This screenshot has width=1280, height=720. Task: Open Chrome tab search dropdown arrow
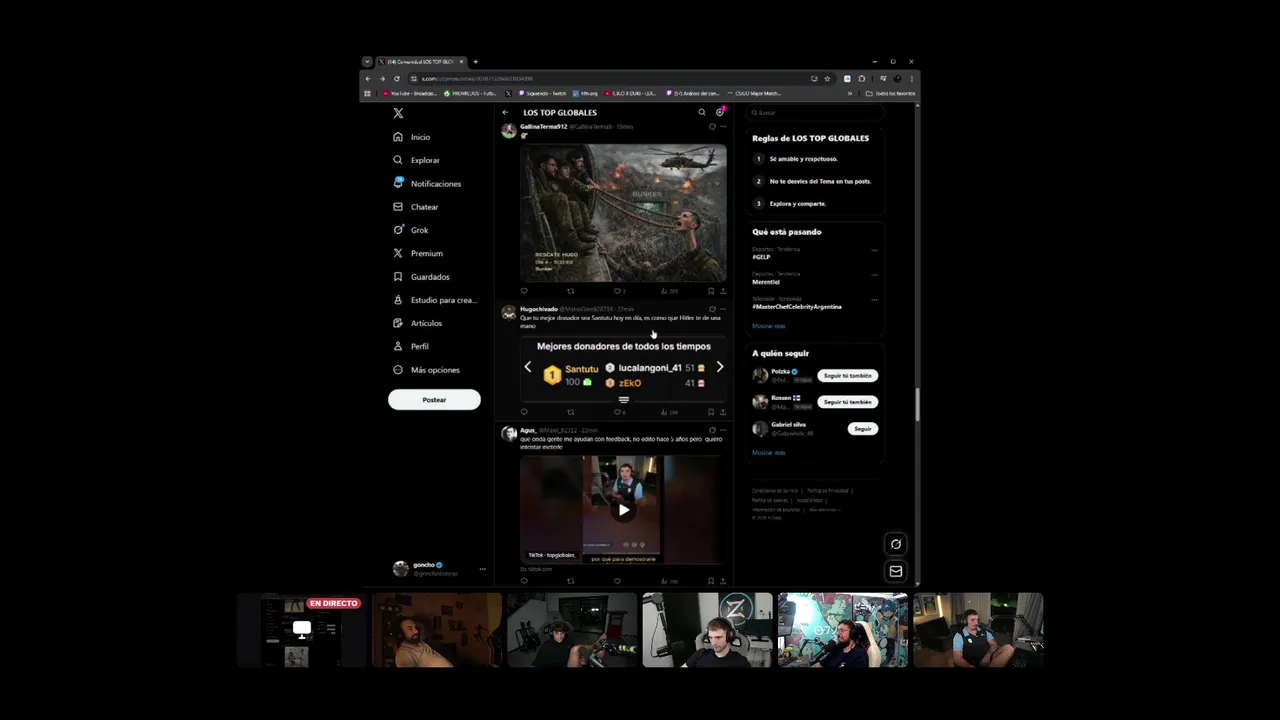(367, 62)
